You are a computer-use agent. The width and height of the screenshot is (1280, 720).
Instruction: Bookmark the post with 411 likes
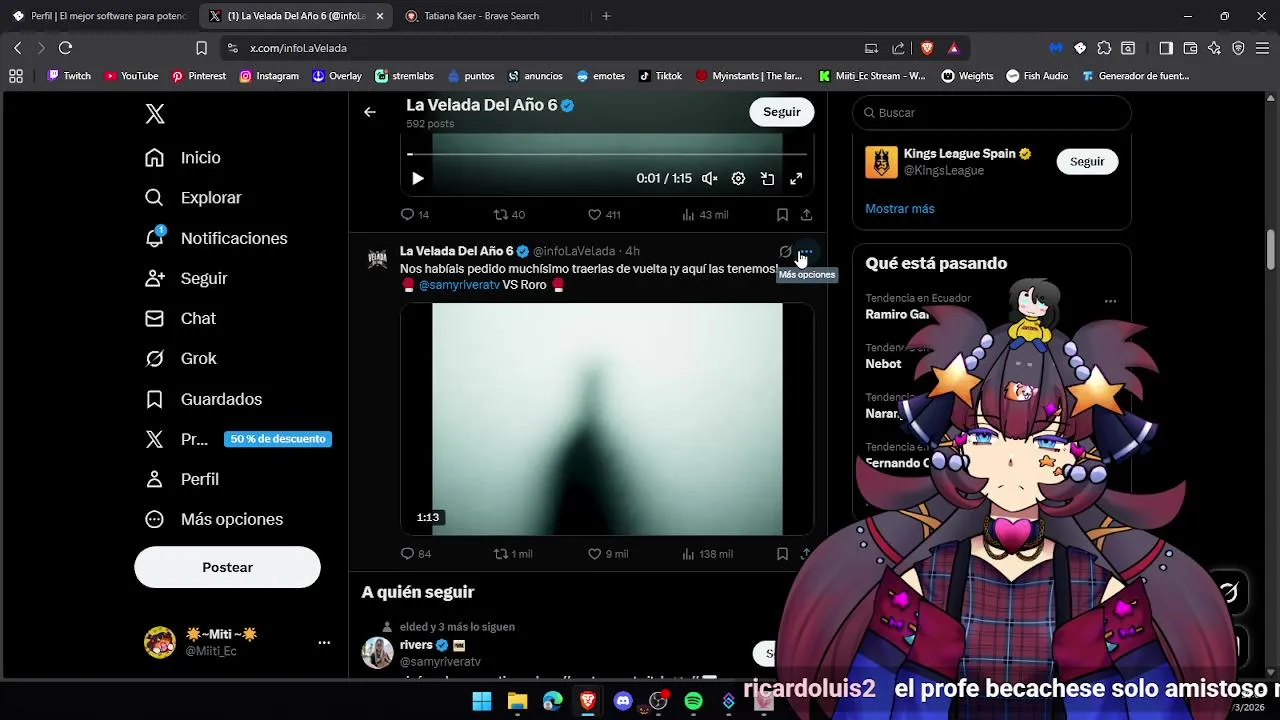(783, 215)
